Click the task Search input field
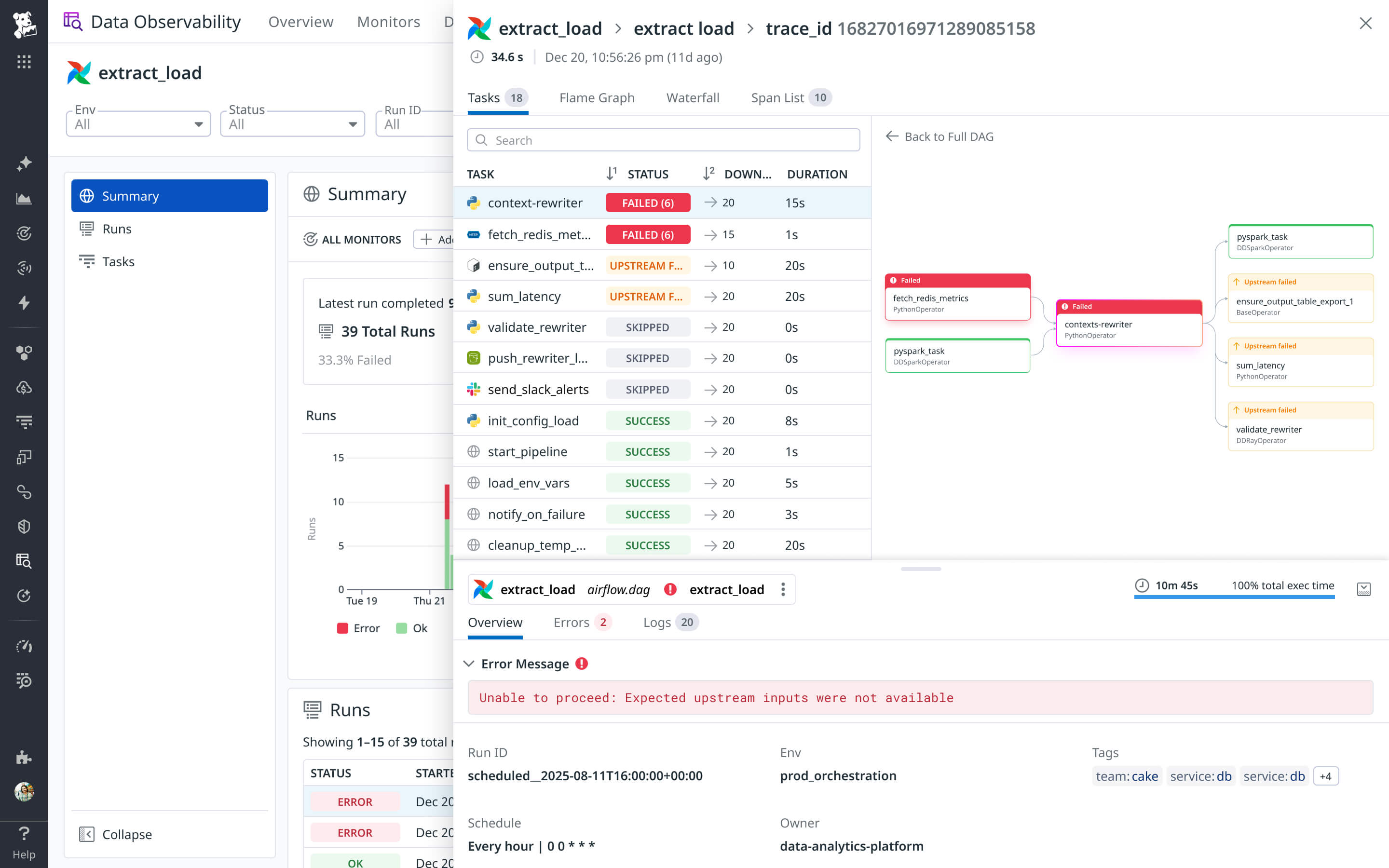1389x868 pixels. pos(663,139)
